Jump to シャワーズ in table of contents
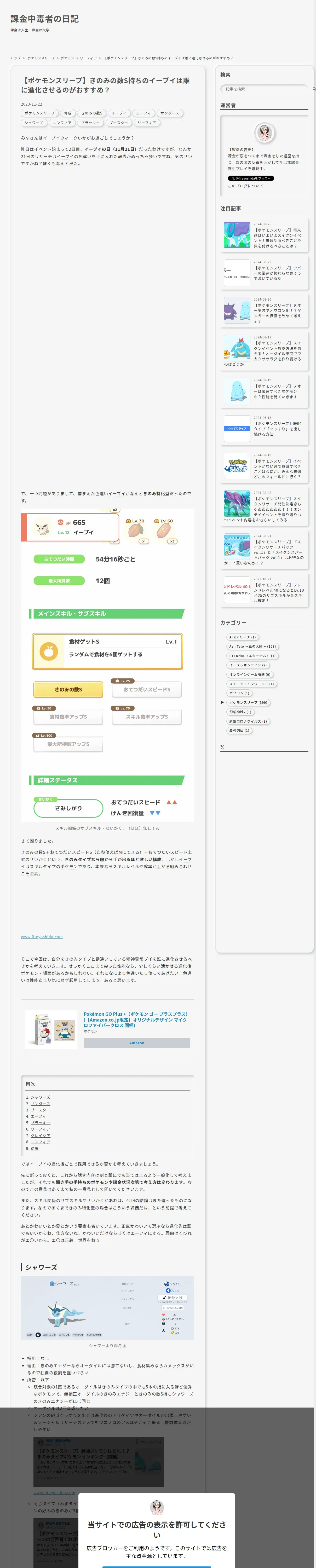Image resolution: width=316 pixels, height=1568 pixels. (x=41, y=1098)
